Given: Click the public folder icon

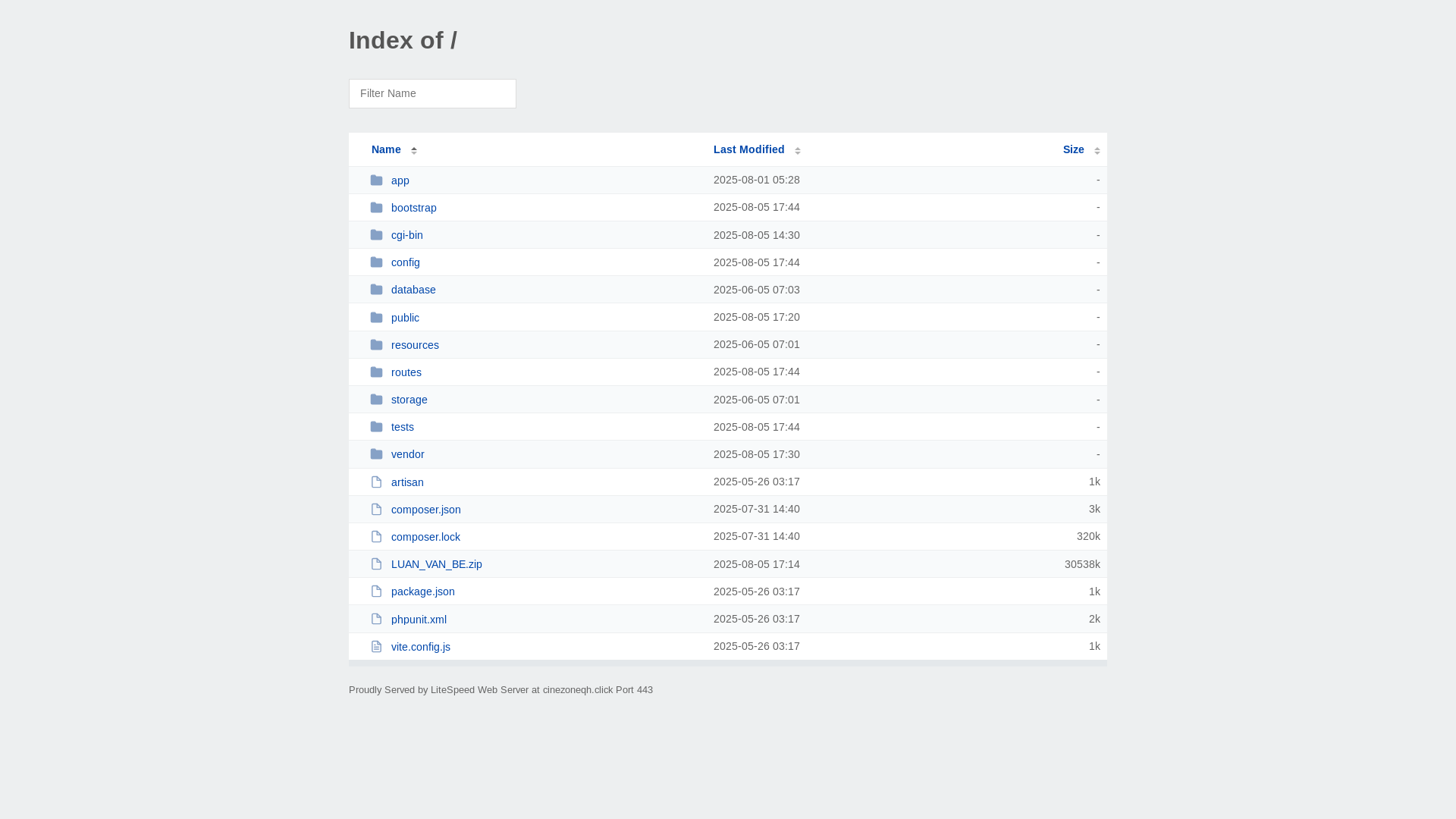Looking at the screenshot, I should point(376,318).
